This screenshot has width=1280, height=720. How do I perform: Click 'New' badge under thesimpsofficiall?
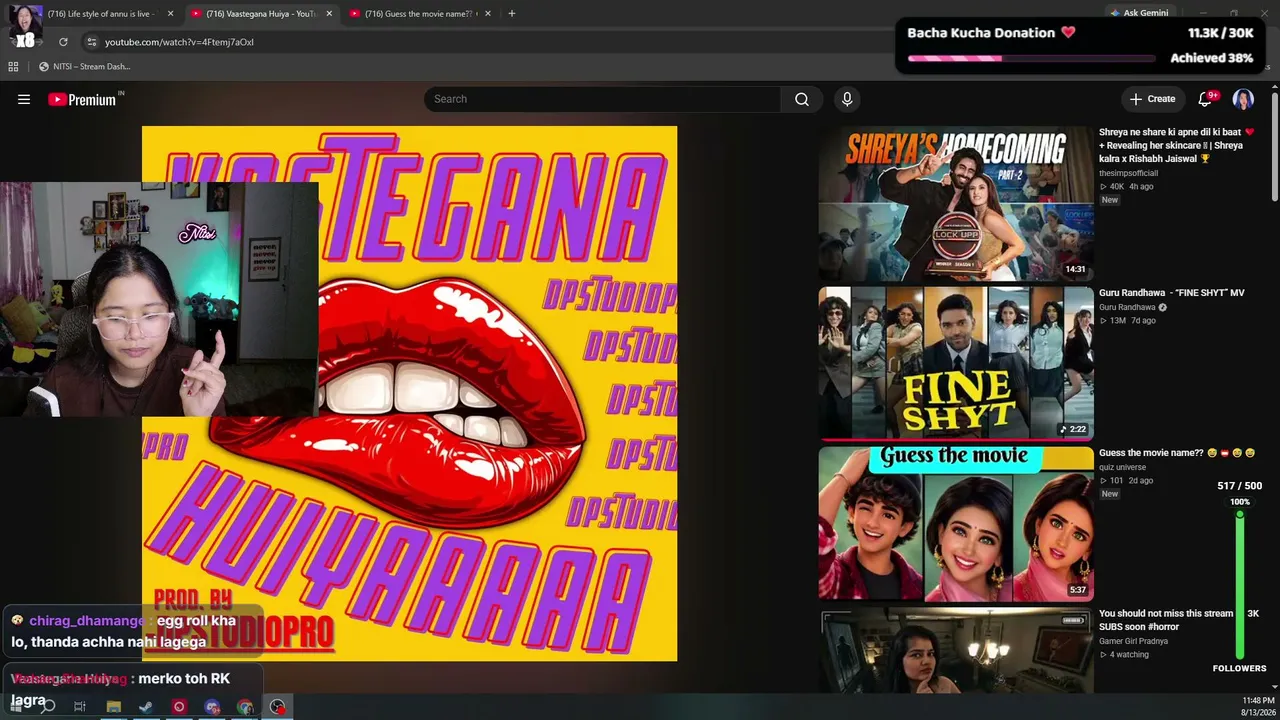(x=1110, y=200)
